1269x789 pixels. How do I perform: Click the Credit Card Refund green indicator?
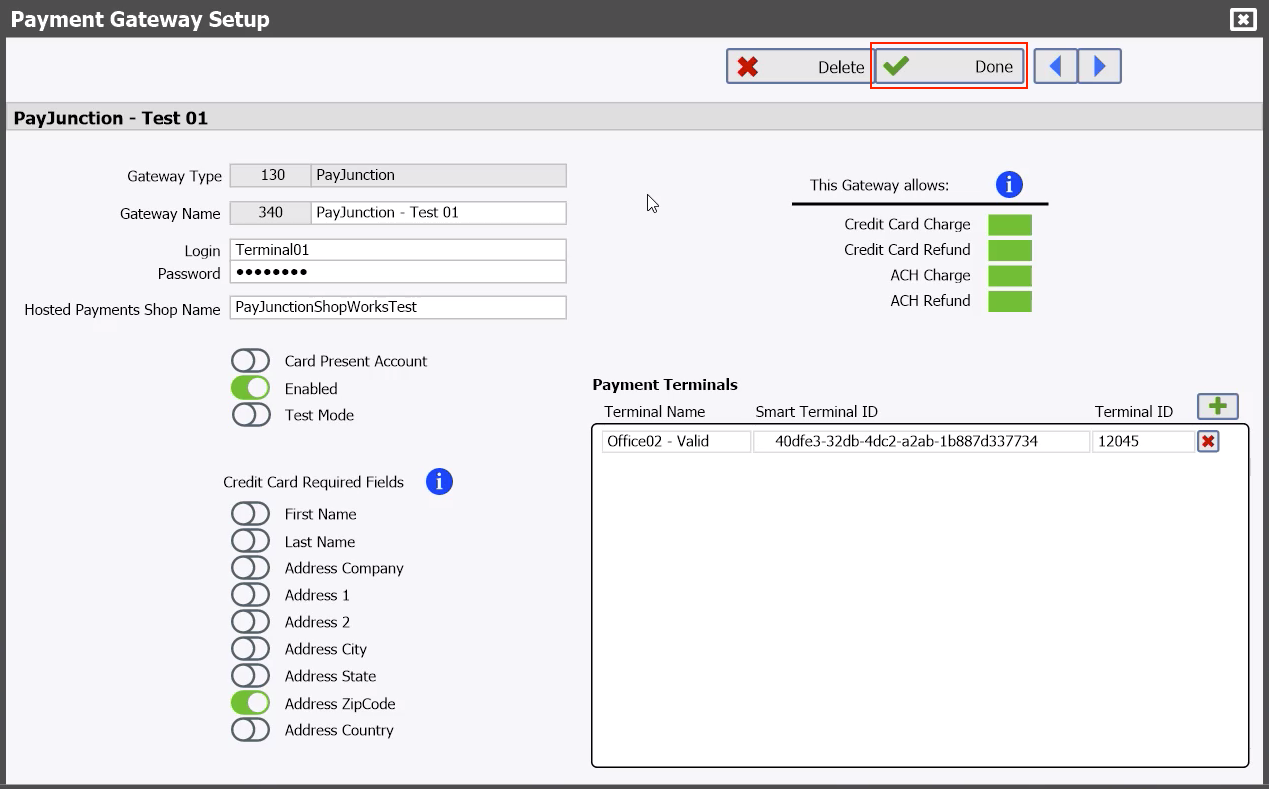click(x=1010, y=250)
